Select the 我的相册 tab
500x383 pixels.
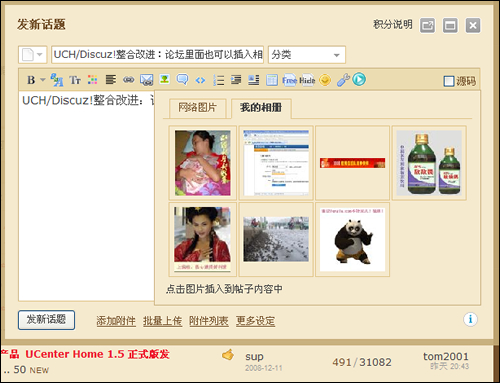coord(261,108)
